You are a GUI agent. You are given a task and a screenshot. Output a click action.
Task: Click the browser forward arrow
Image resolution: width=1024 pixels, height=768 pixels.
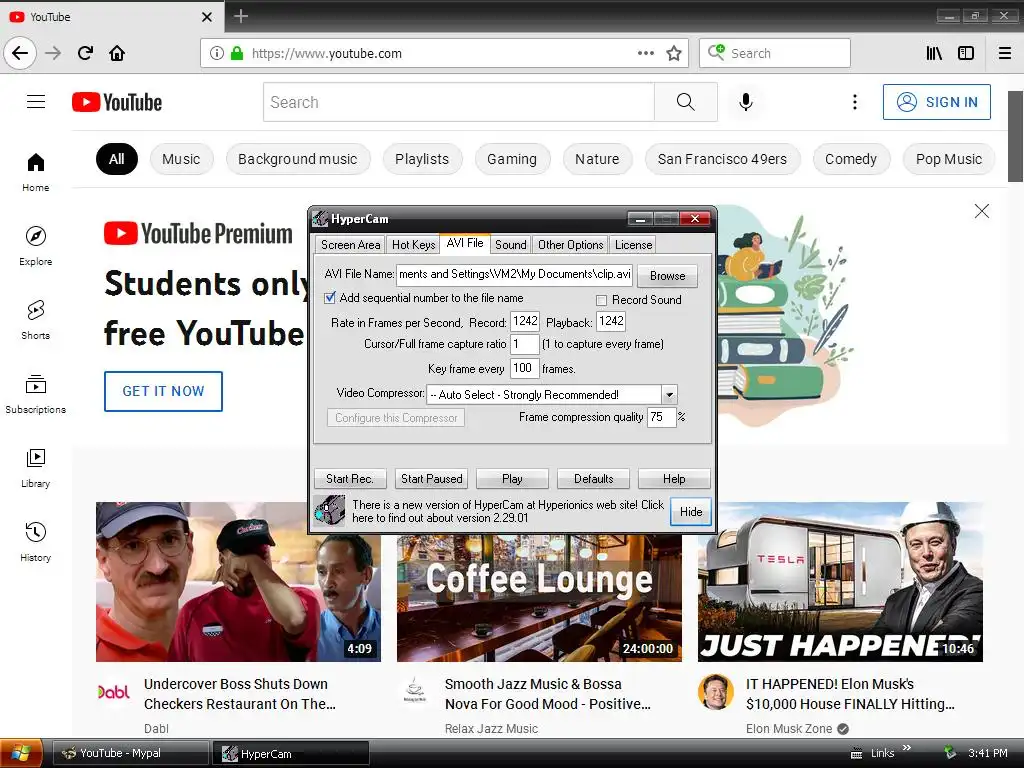click(53, 53)
